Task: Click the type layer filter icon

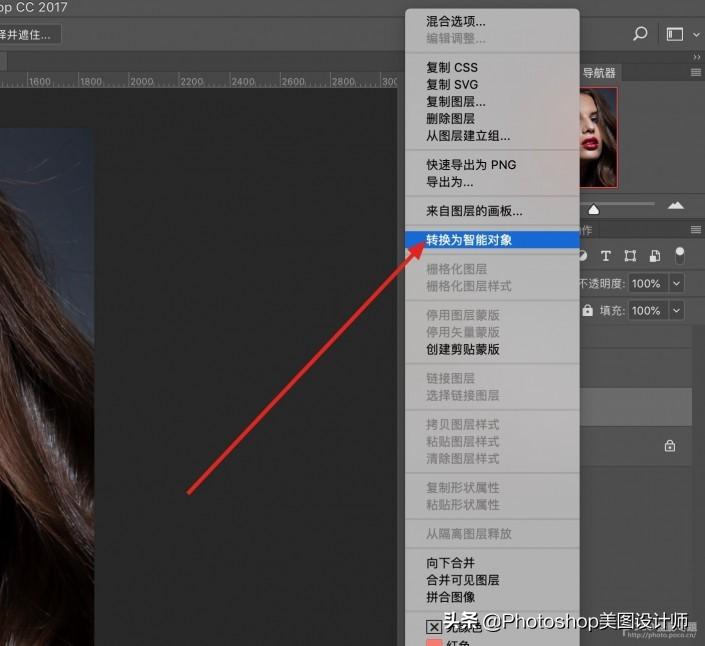Action: (x=605, y=256)
